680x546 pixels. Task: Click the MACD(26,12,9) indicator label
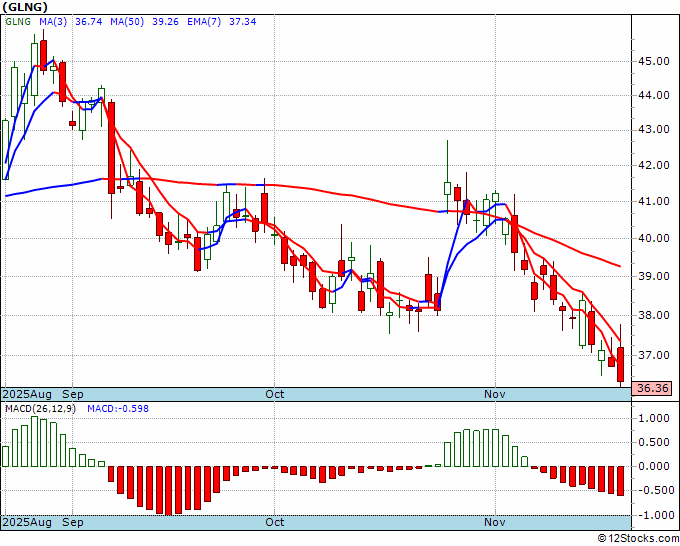coord(40,409)
